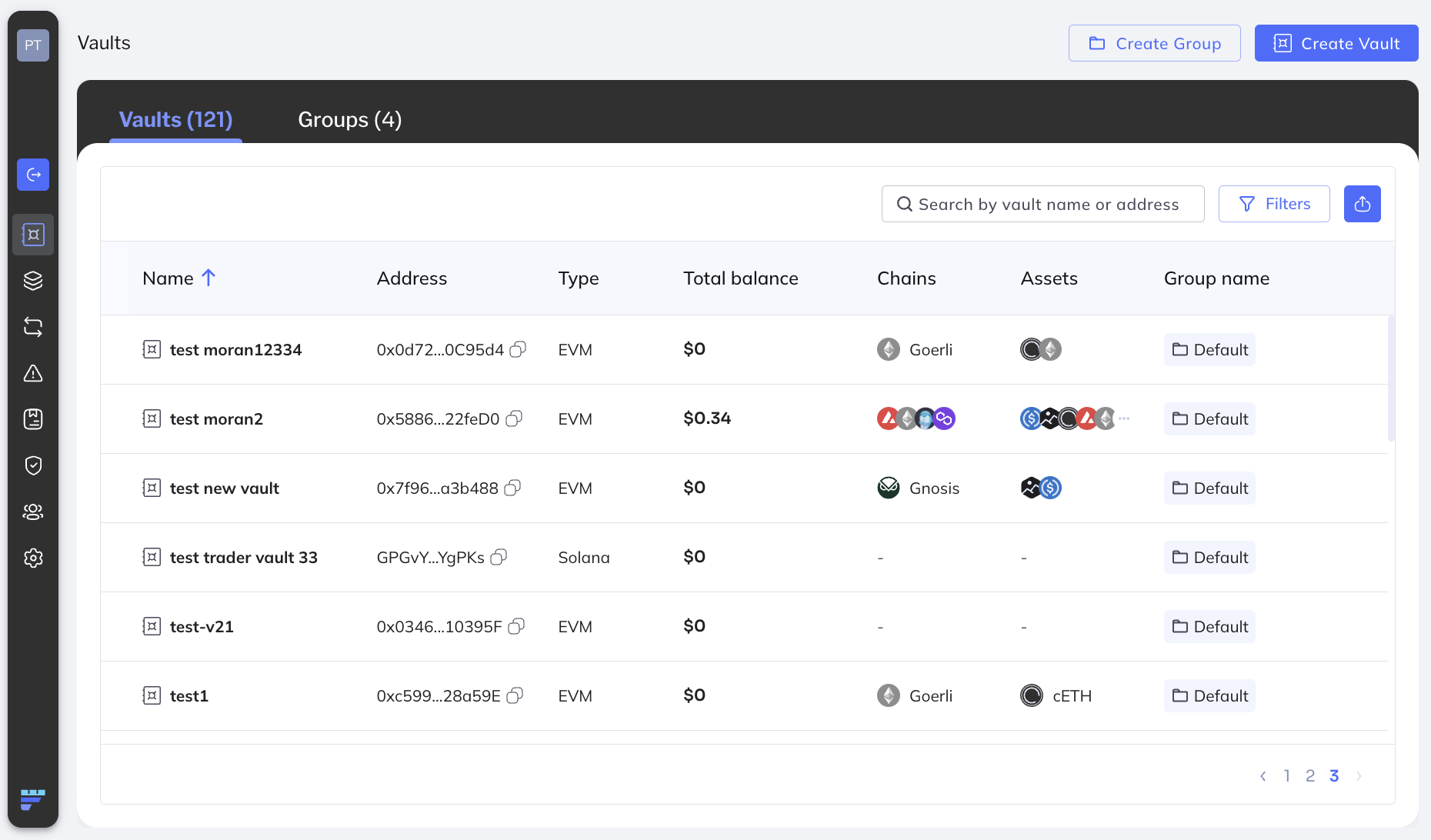The width and height of the screenshot is (1431, 840).
Task: Click the Create Vault button
Action: point(1336,43)
